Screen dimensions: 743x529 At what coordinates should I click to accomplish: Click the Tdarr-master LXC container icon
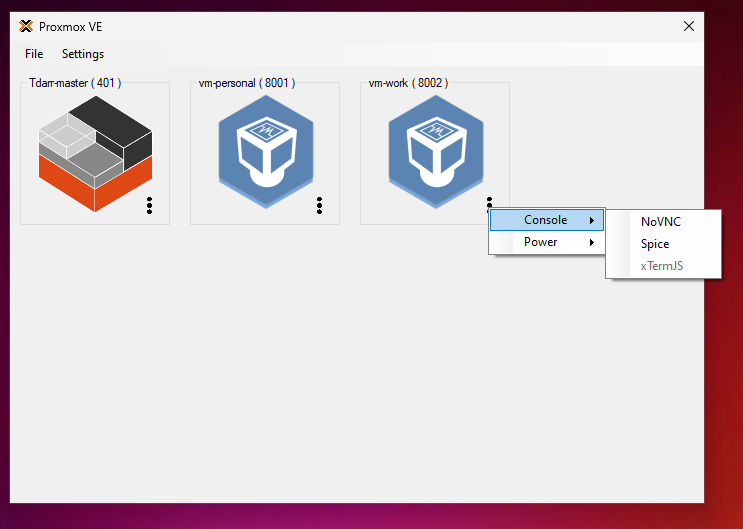click(x=95, y=153)
